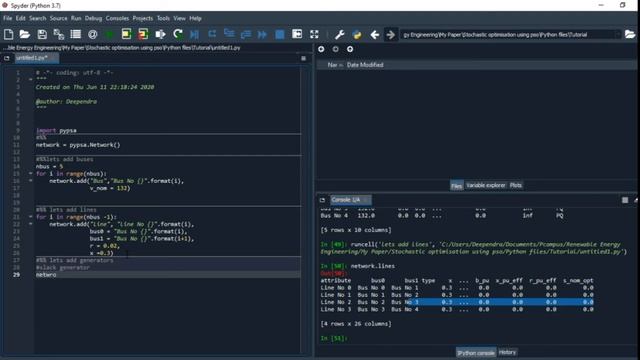The width and height of the screenshot is (640, 360).
Task: Switch to the History tab
Action: tap(507, 352)
